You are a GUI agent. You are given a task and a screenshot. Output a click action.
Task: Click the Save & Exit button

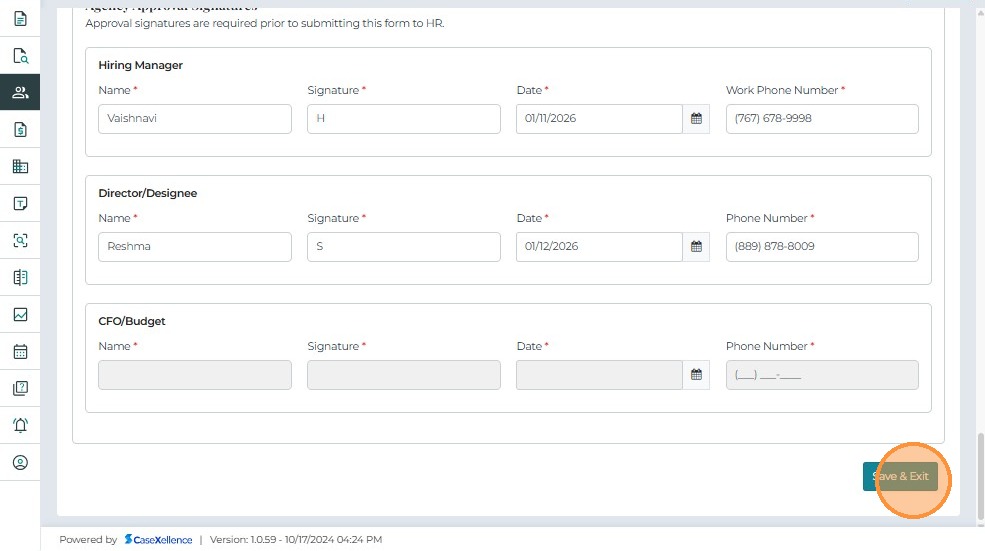(900, 477)
